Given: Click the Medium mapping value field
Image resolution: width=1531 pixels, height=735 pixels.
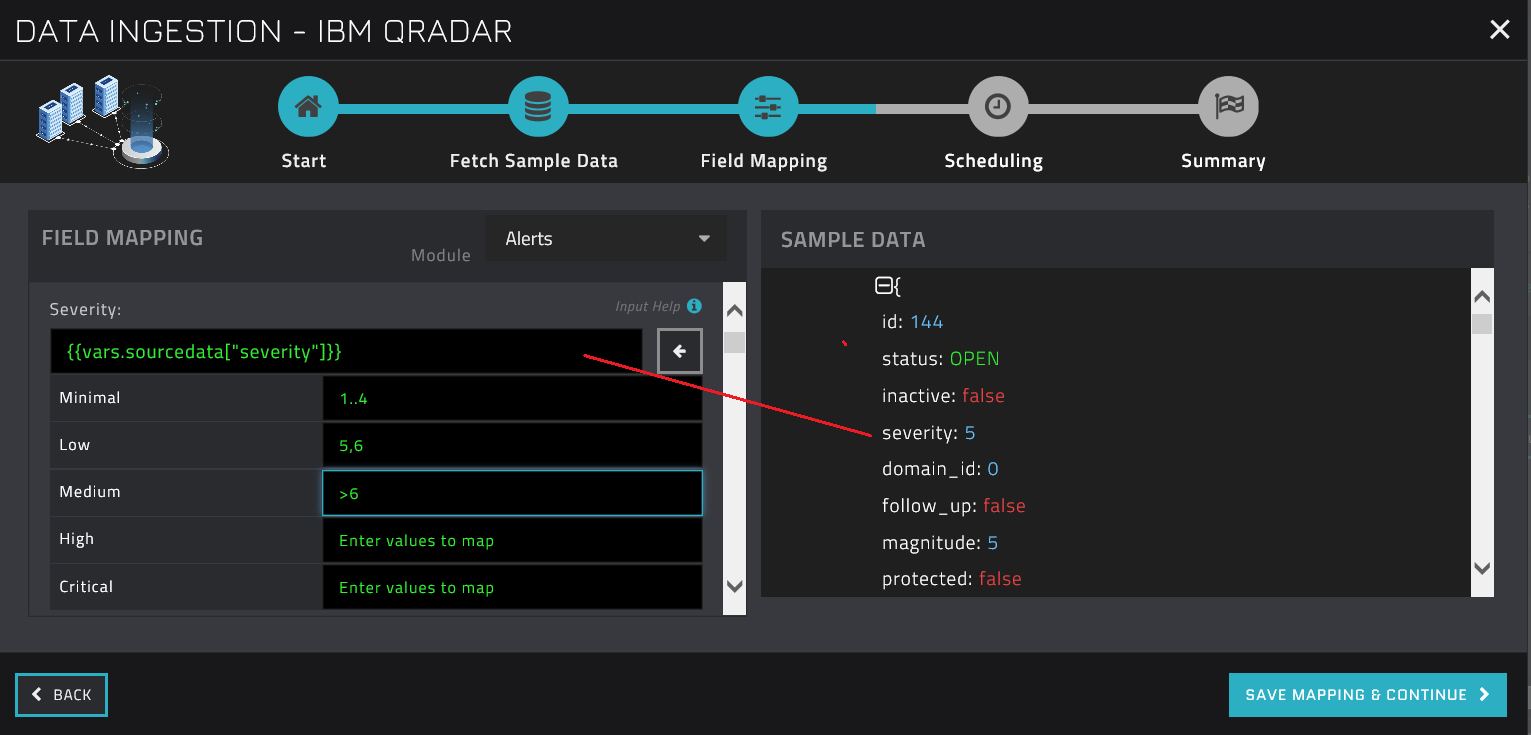Looking at the screenshot, I should click(x=513, y=493).
